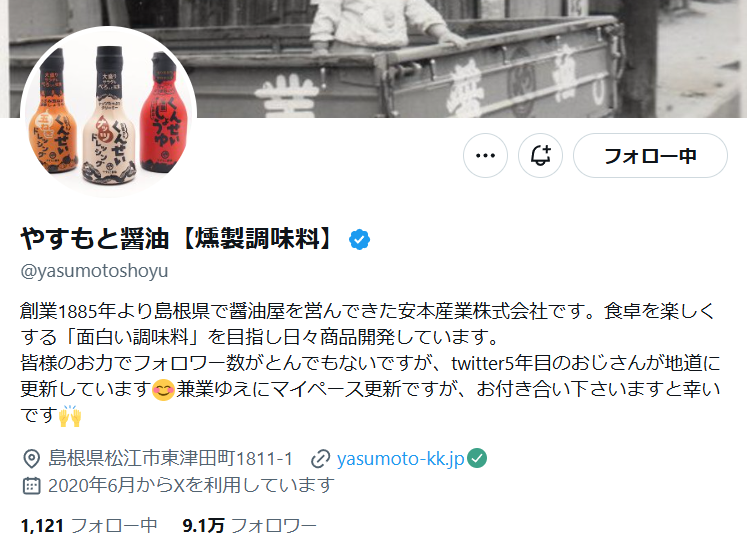This screenshot has height=542, width=747.
Task: Click the 2020年6月からXを利用しています join date
Action: click(x=191, y=486)
